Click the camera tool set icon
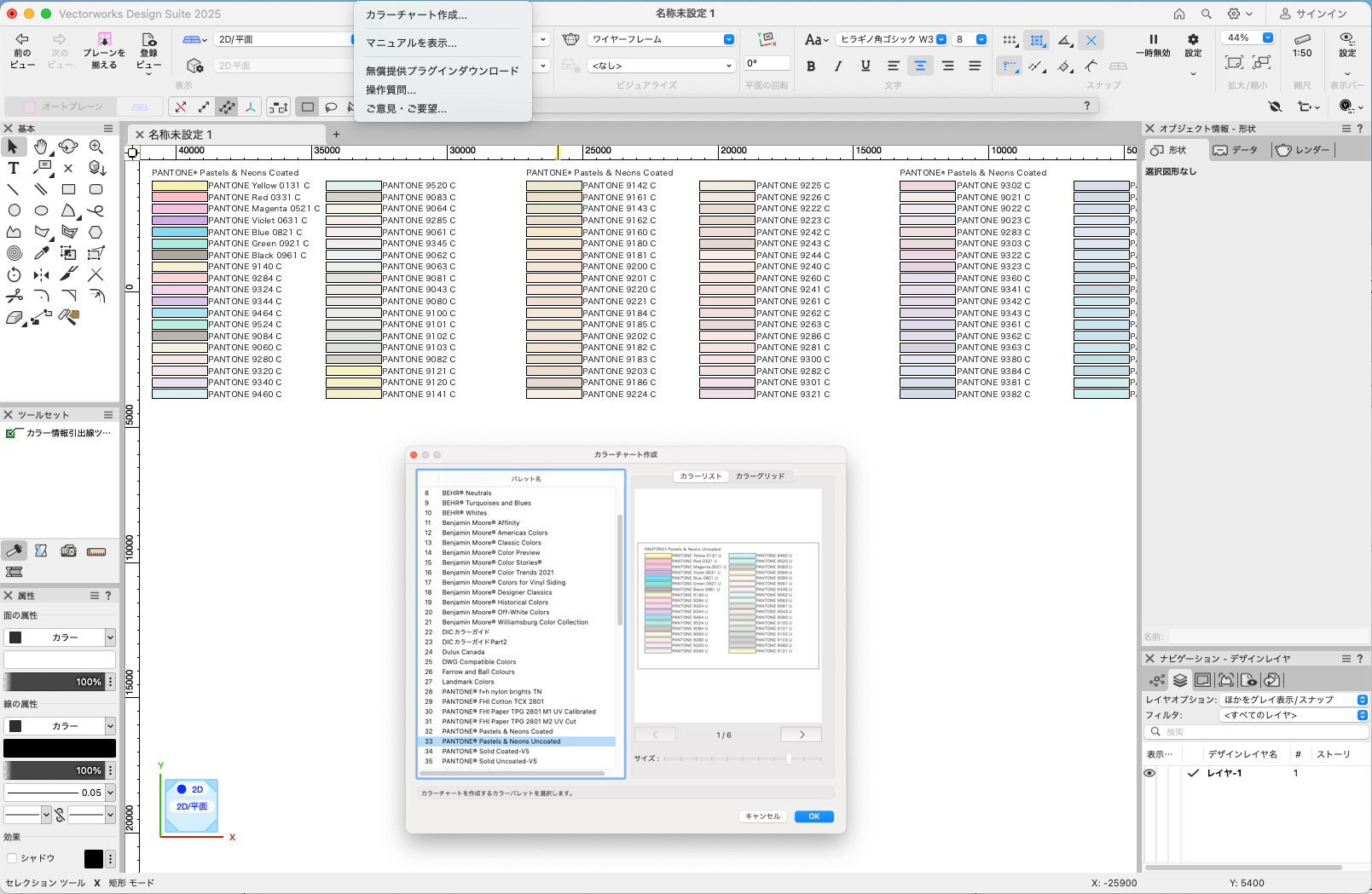Screen dimensions: 1372x894 (x=69, y=551)
